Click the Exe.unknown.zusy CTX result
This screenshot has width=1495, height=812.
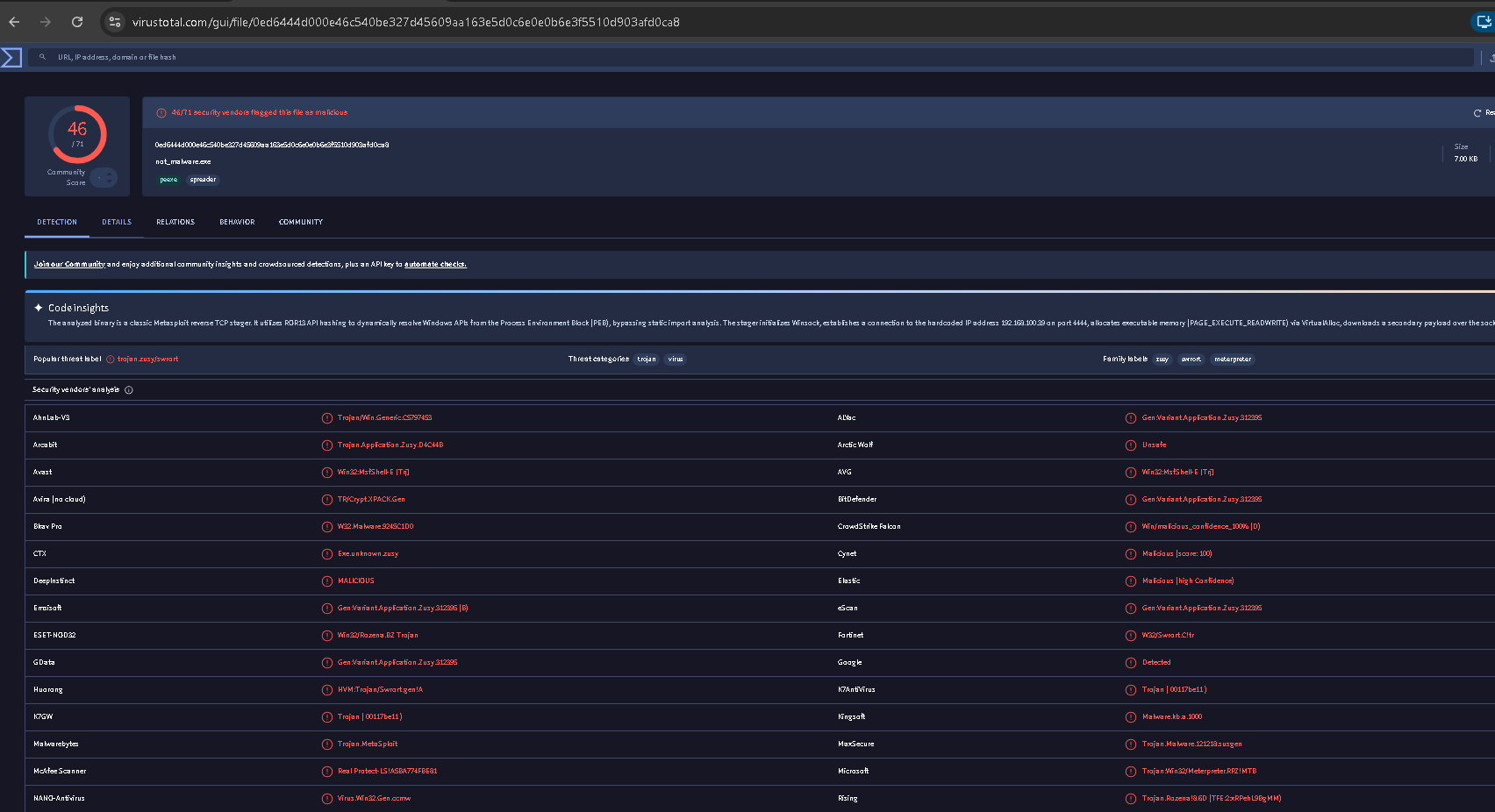(x=368, y=554)
